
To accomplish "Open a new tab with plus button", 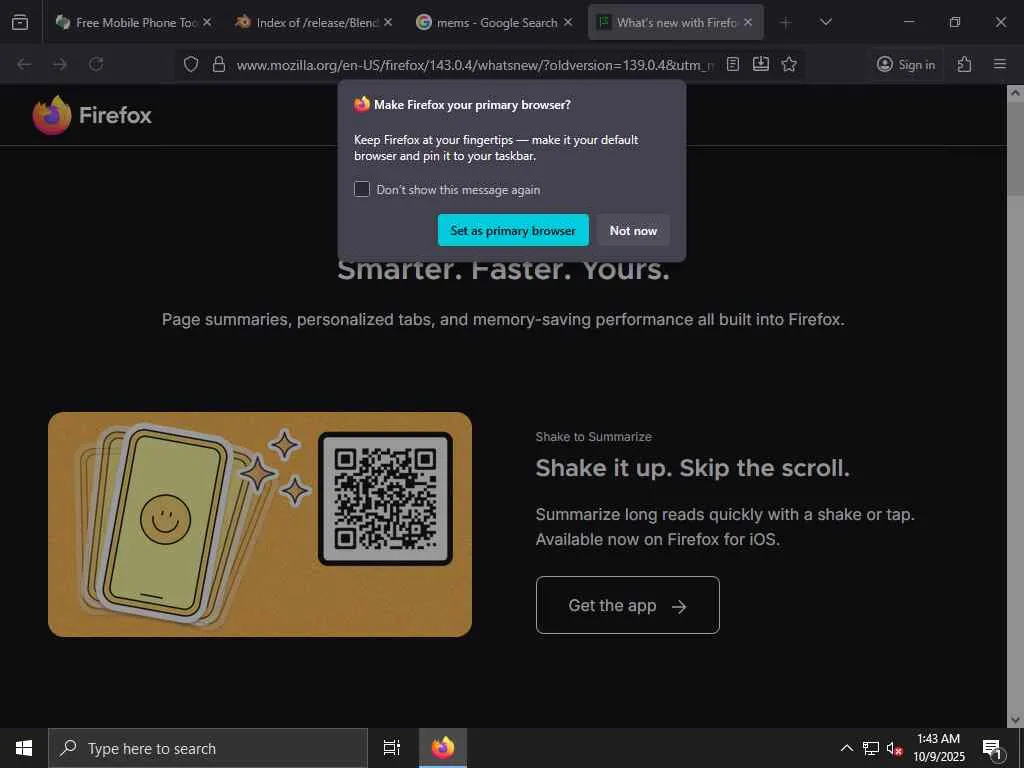I will (786, 23).
